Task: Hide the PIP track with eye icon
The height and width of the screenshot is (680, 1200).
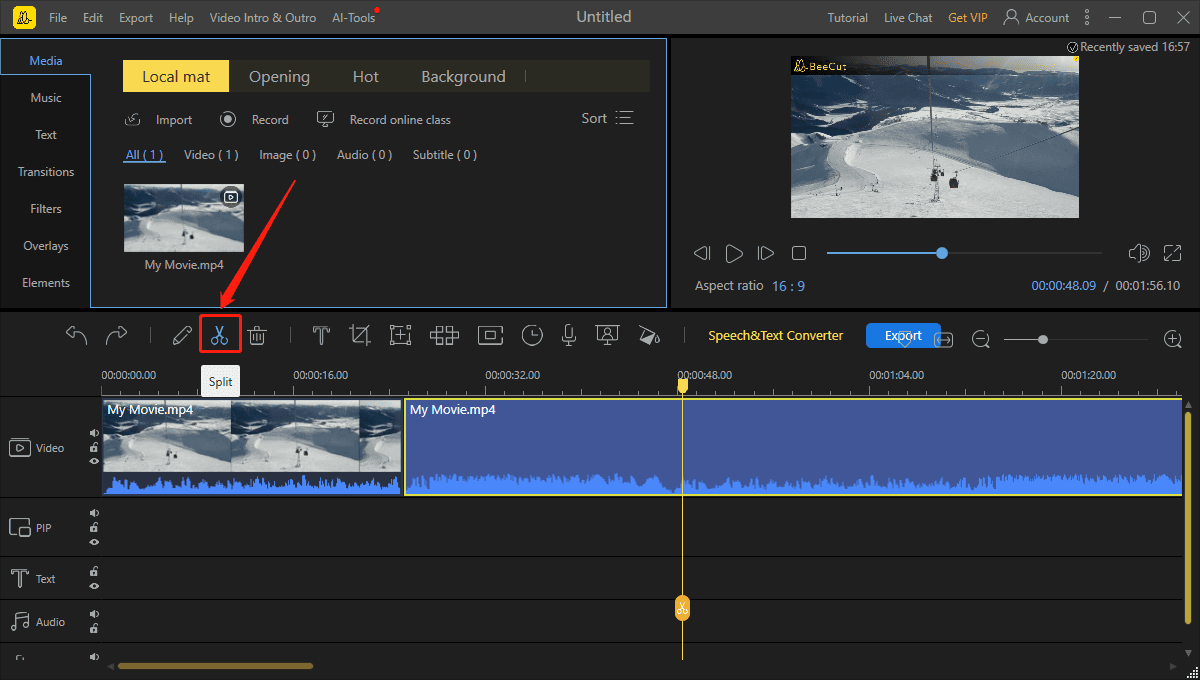Action: click(x=94, y=541)
